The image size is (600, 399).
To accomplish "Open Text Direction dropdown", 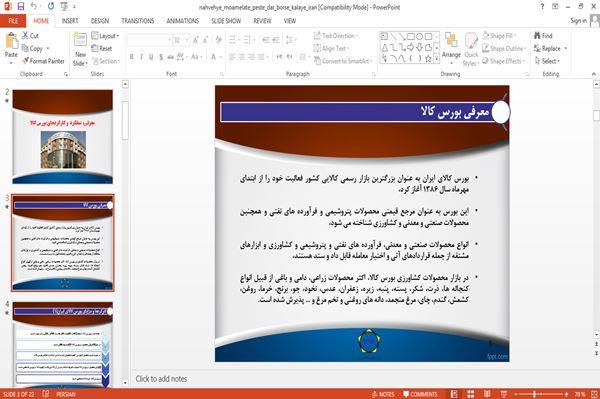I will point(336,36).
